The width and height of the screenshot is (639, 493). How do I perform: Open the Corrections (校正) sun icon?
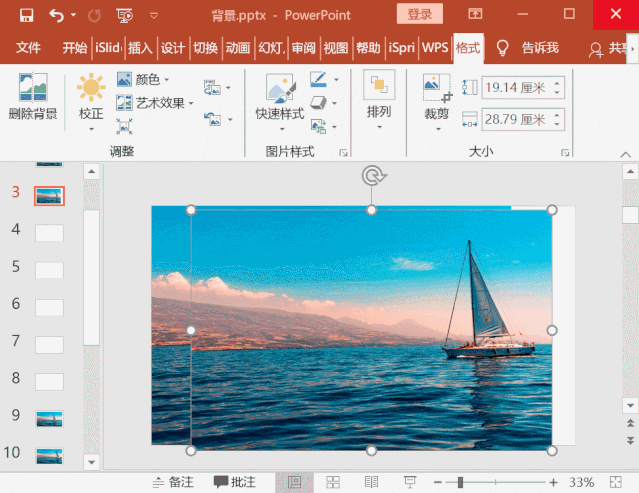point(91,90)
